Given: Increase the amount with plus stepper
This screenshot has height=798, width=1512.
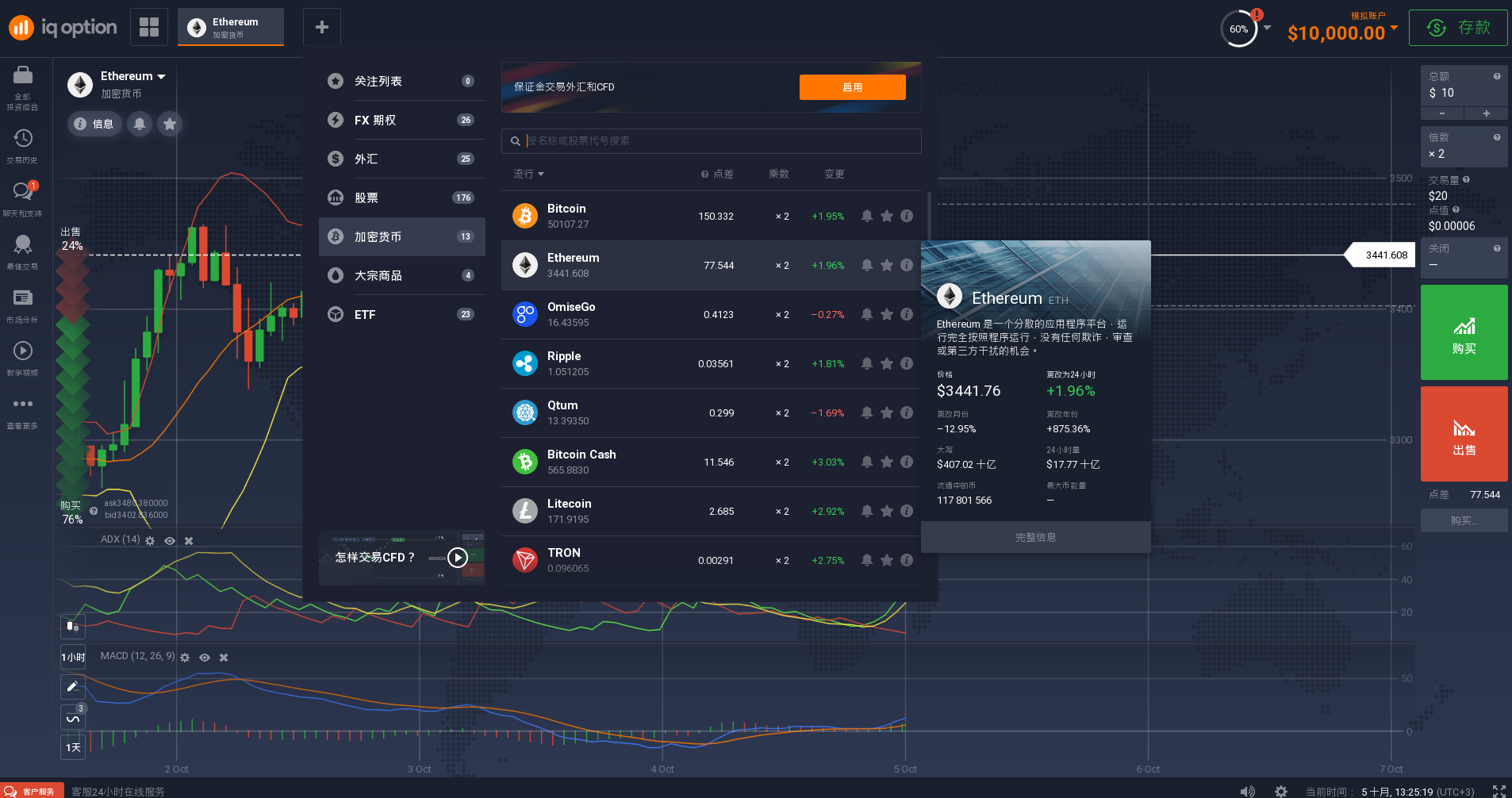Looking at the screenshot, I should 1486,113.
